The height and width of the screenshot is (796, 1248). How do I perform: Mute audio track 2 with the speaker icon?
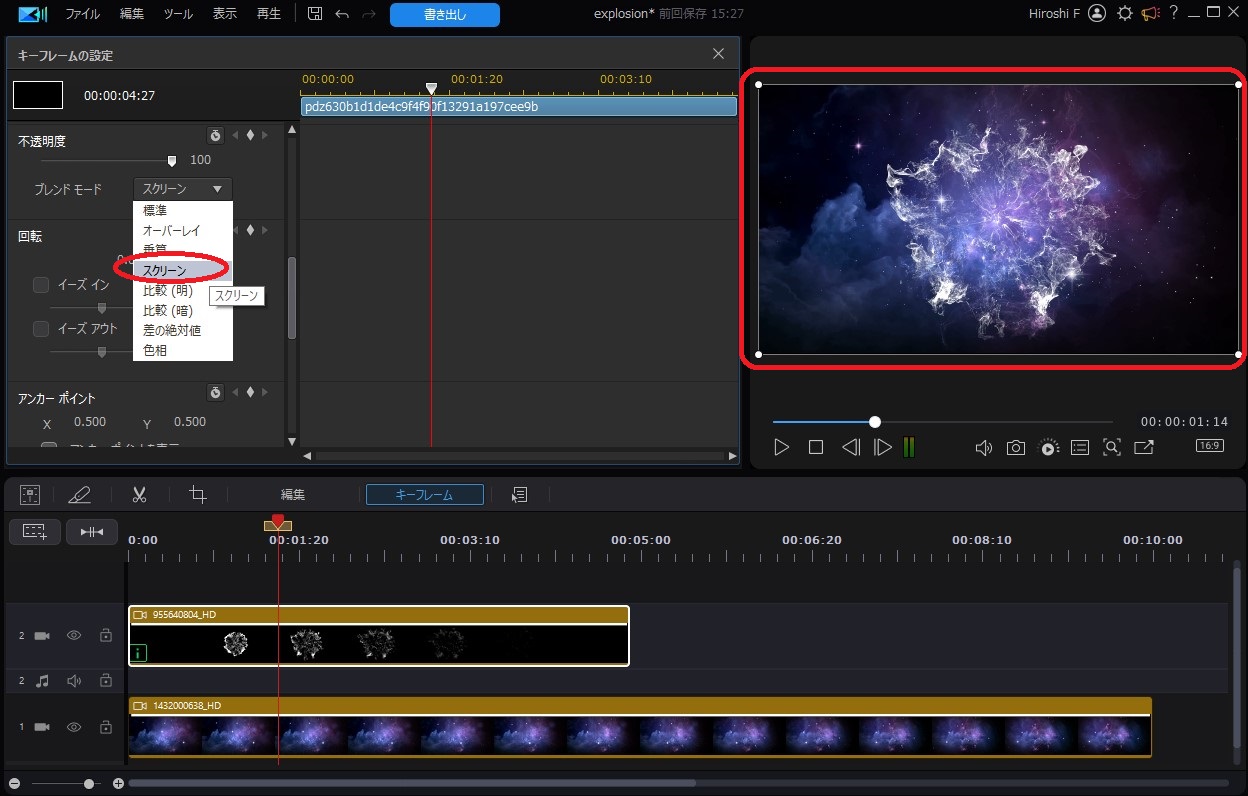coord(74,681)
